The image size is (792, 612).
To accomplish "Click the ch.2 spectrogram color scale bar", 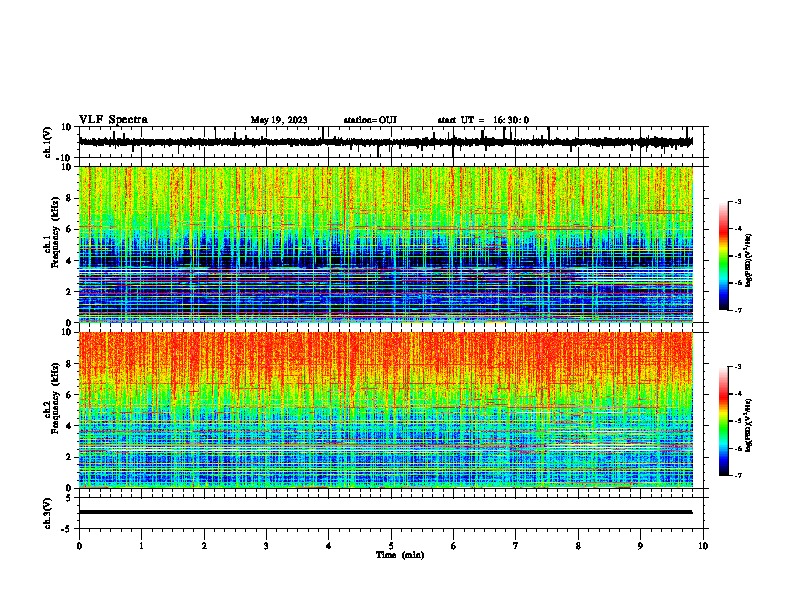I will [x=724, y=421].
